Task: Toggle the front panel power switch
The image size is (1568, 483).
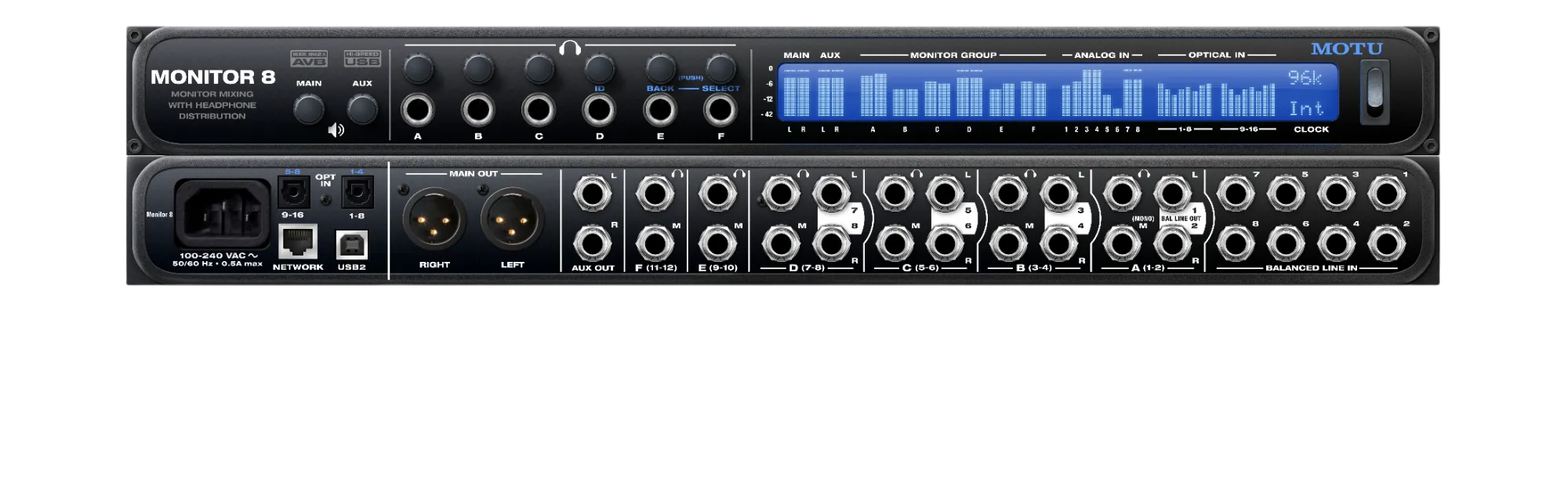Action: pyautogui.click(x=1375, y=93)
